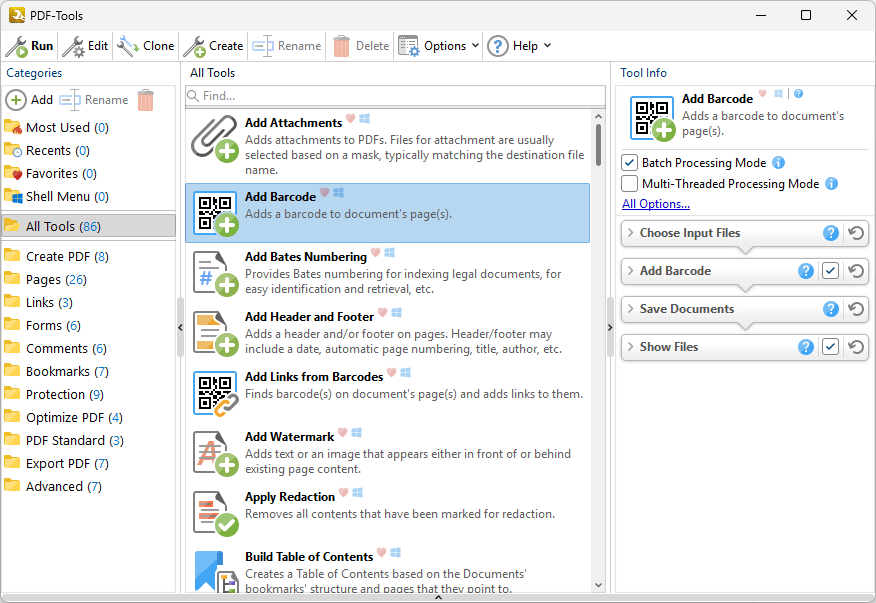Toggle Batch Processing Mode checkbox
Viewport: 876px width, 603px height.
[x=630, y=163]
